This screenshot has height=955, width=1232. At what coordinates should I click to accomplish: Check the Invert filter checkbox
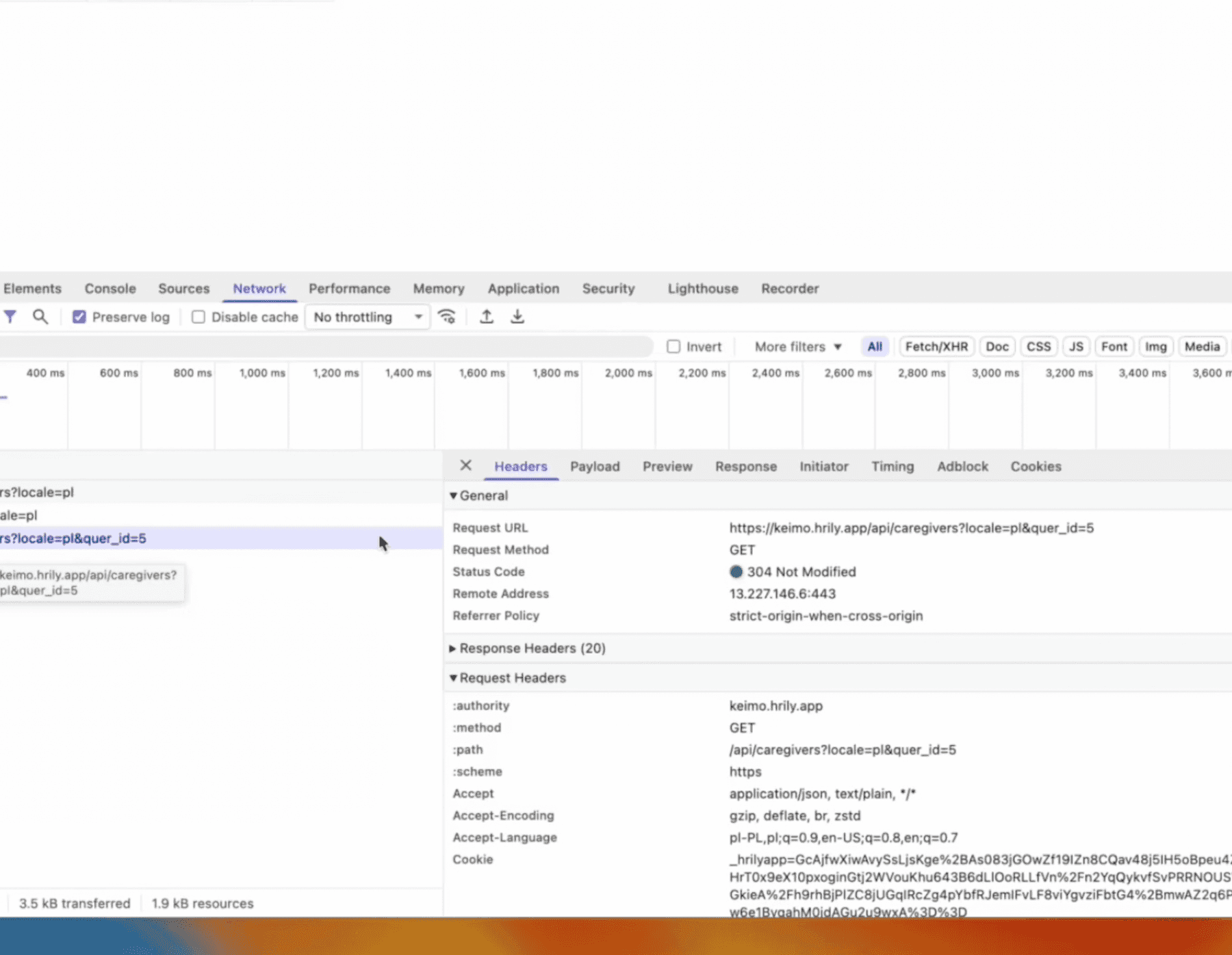pos(673,347)
